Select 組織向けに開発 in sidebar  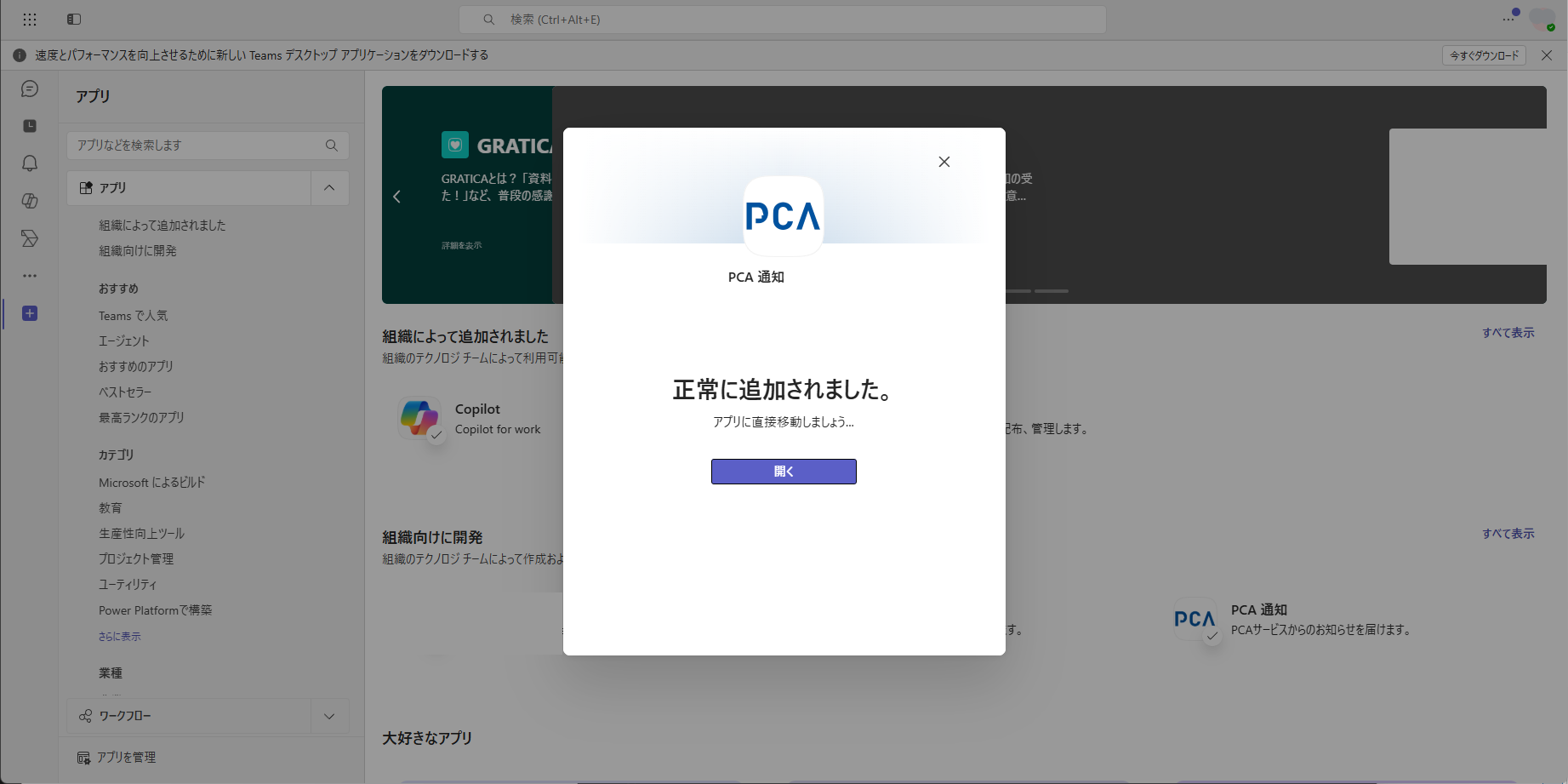(138, 251)
